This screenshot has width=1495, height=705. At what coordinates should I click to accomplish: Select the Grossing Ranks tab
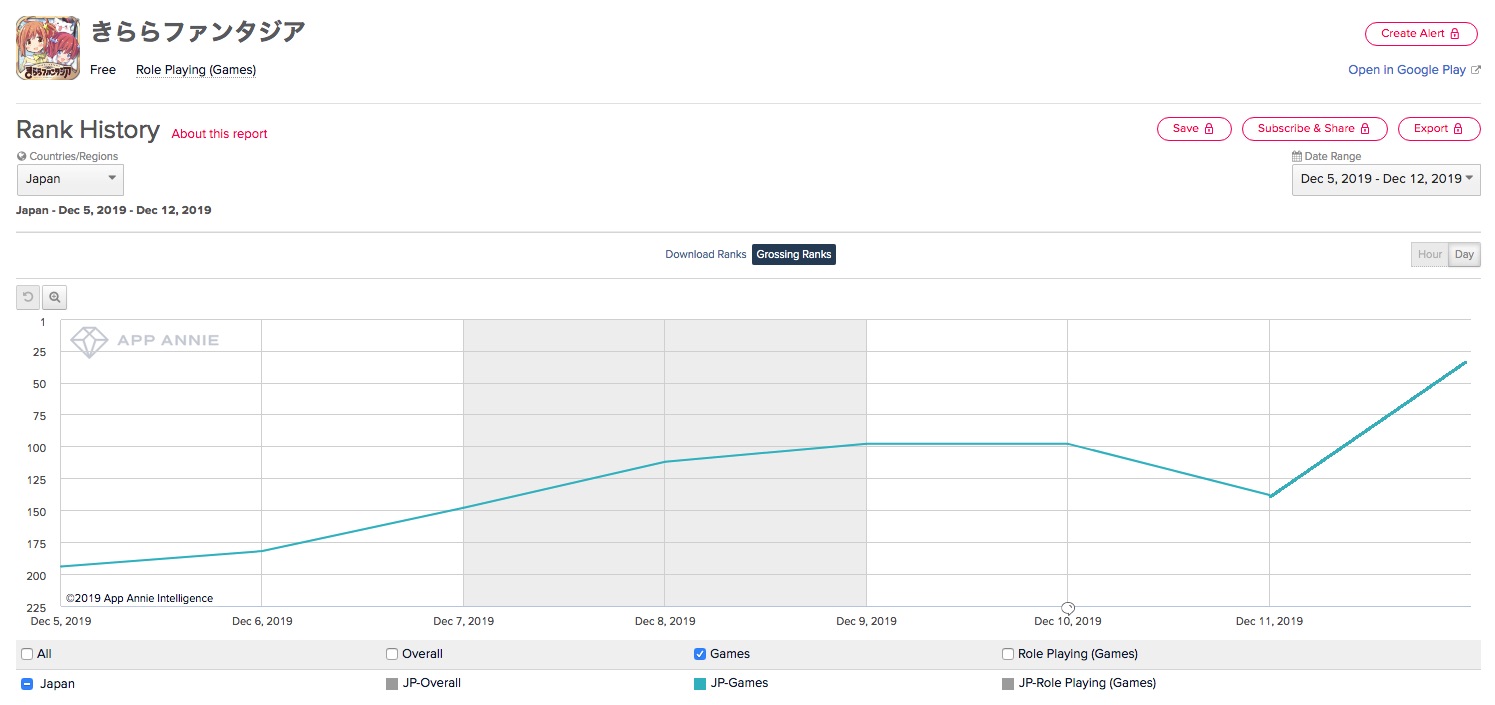pos(794,255)
